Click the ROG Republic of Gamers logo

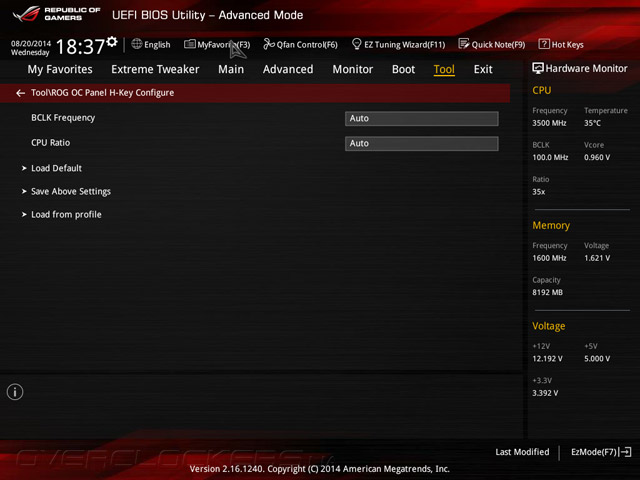tap(56, 14)
